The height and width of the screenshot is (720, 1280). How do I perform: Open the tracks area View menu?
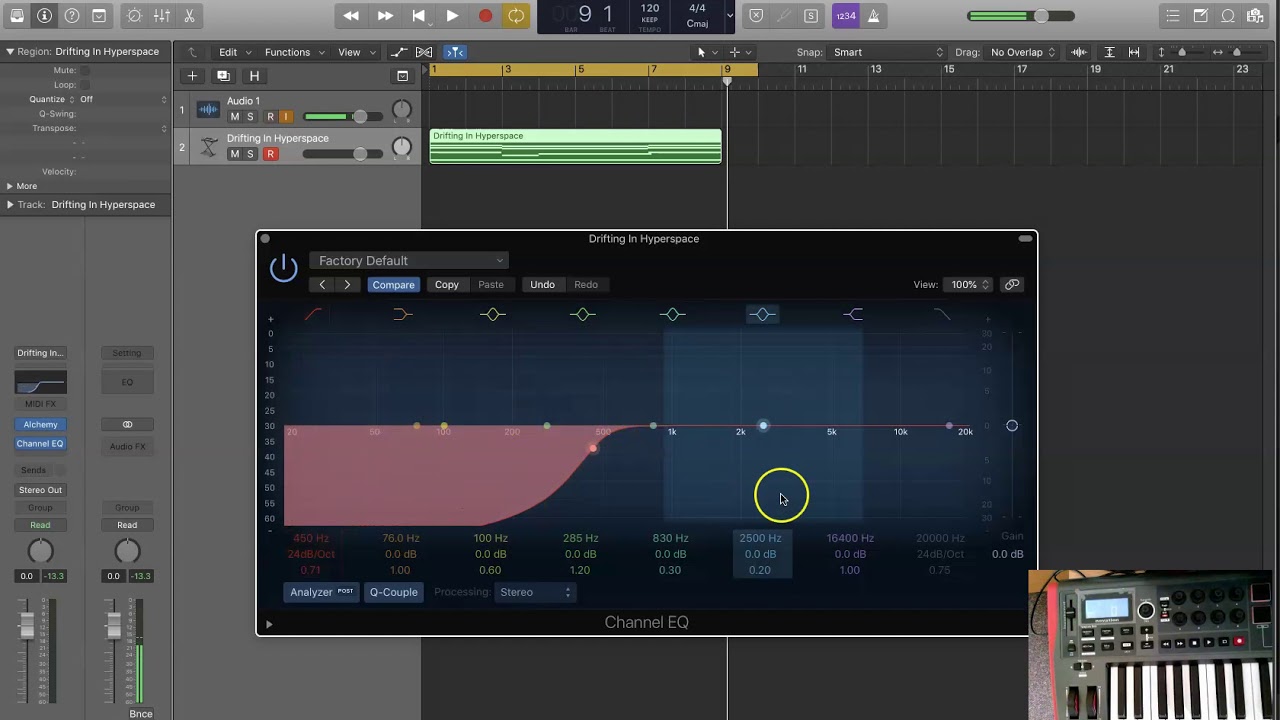coord(356,52)
